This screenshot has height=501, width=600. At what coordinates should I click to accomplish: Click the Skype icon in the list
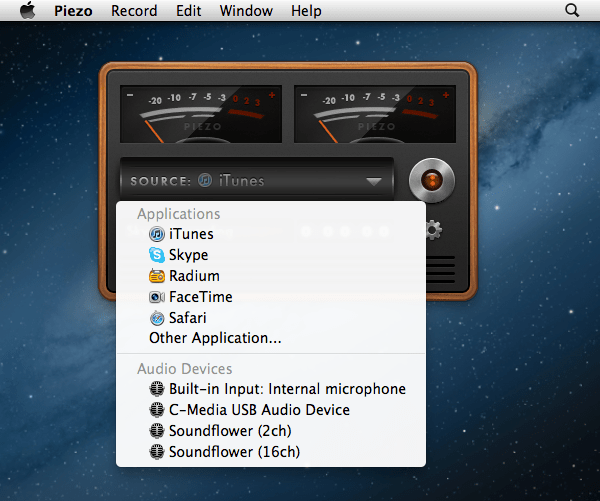157,255
